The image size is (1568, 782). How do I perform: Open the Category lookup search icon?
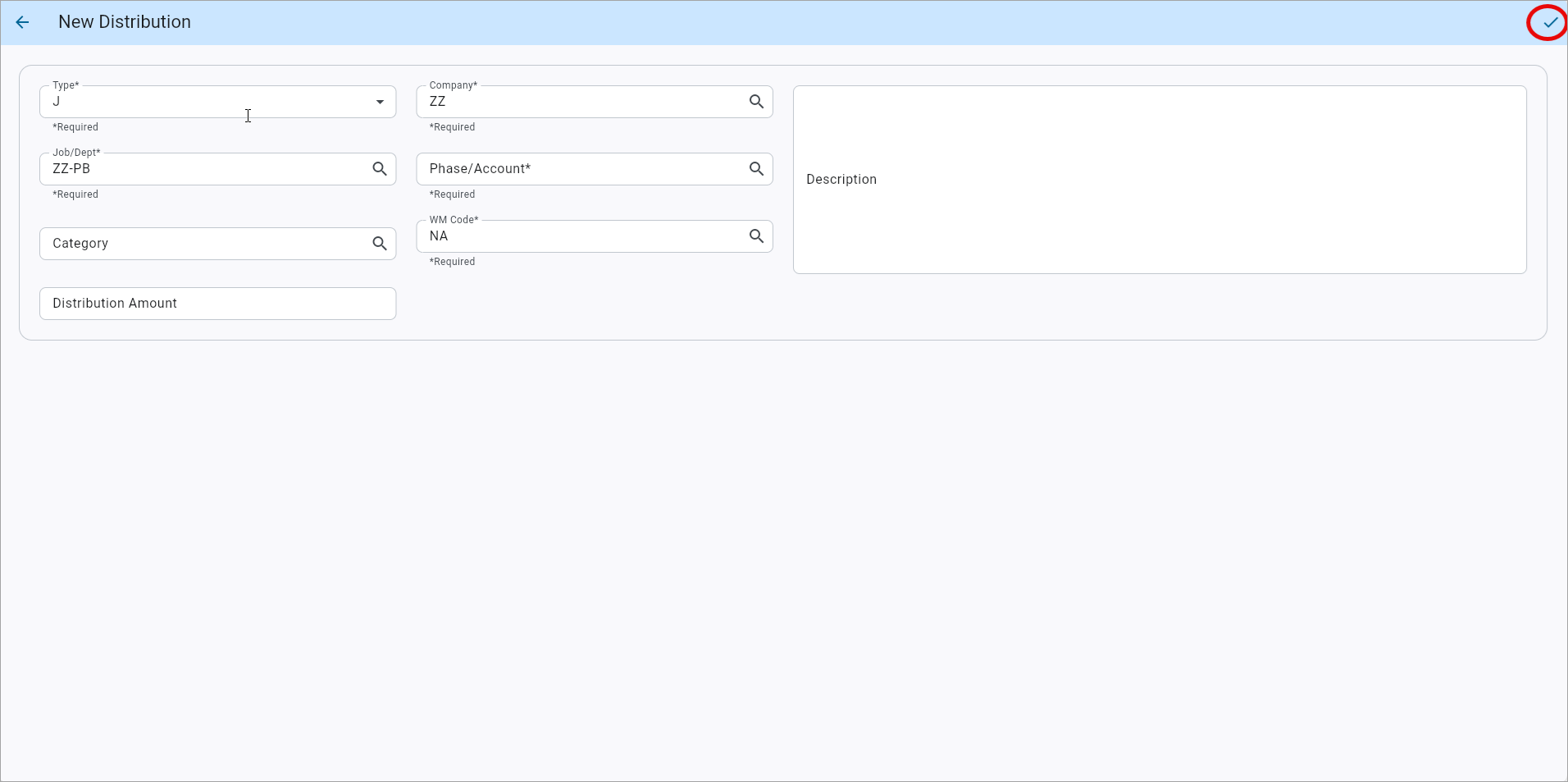coord(380,244)
